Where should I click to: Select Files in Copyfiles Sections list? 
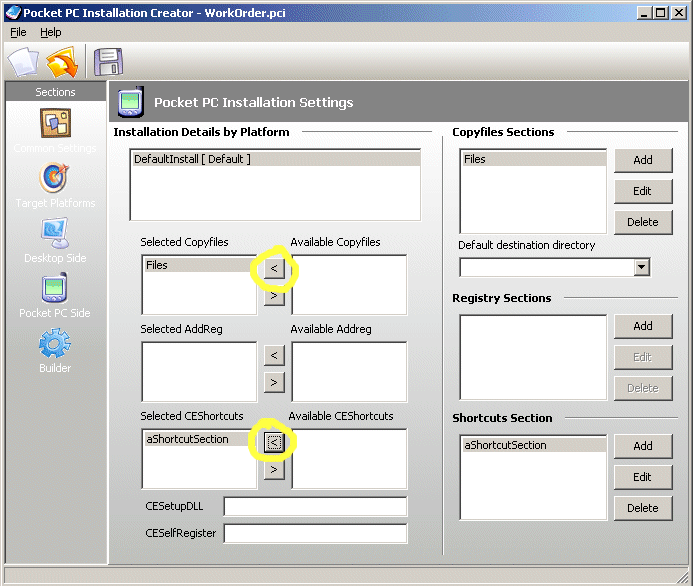(x=533, y=159)
